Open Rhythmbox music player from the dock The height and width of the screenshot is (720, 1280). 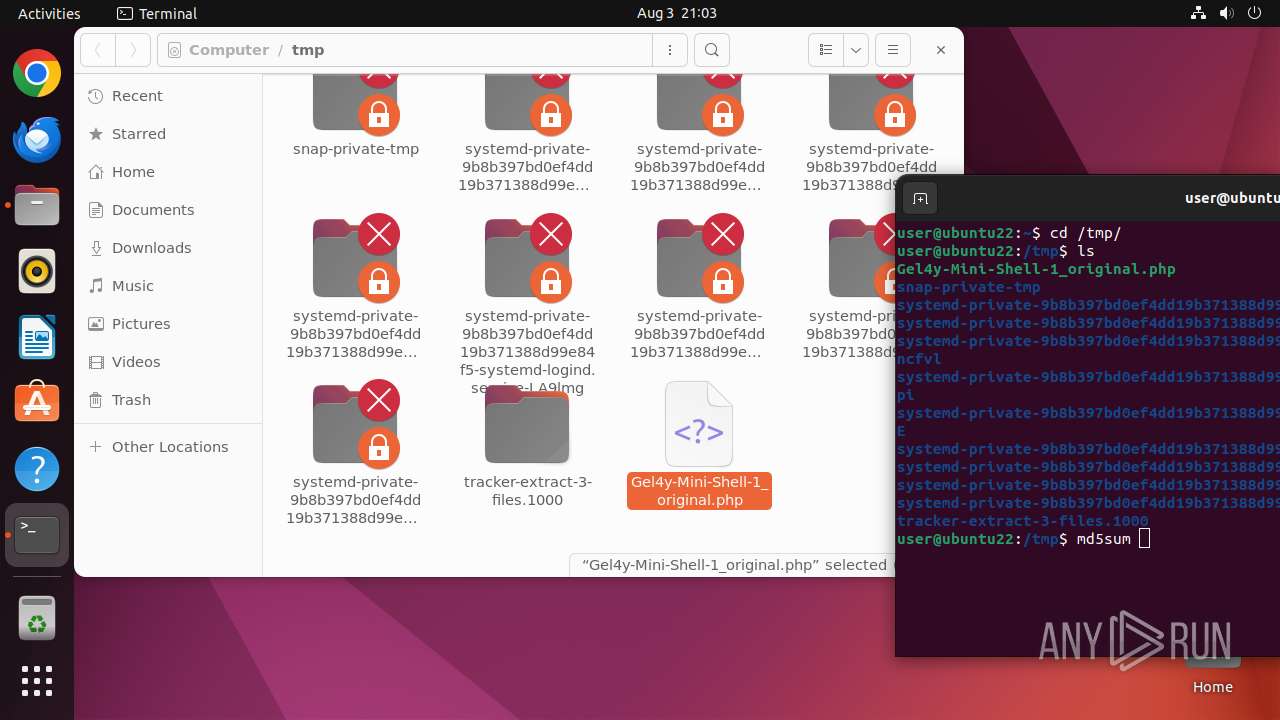pos(37,271)
